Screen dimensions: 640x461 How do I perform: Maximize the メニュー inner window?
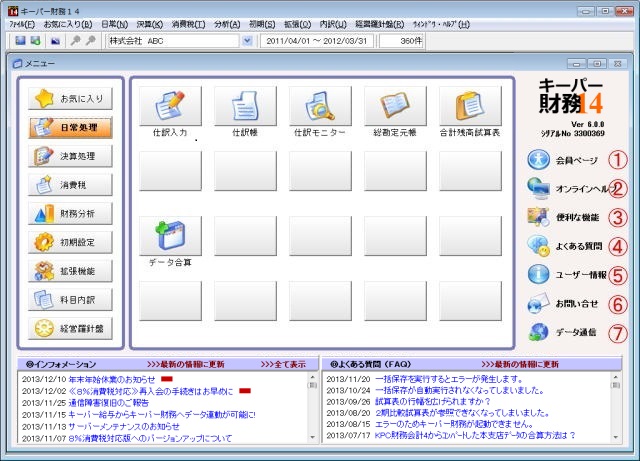click(597, 64)
